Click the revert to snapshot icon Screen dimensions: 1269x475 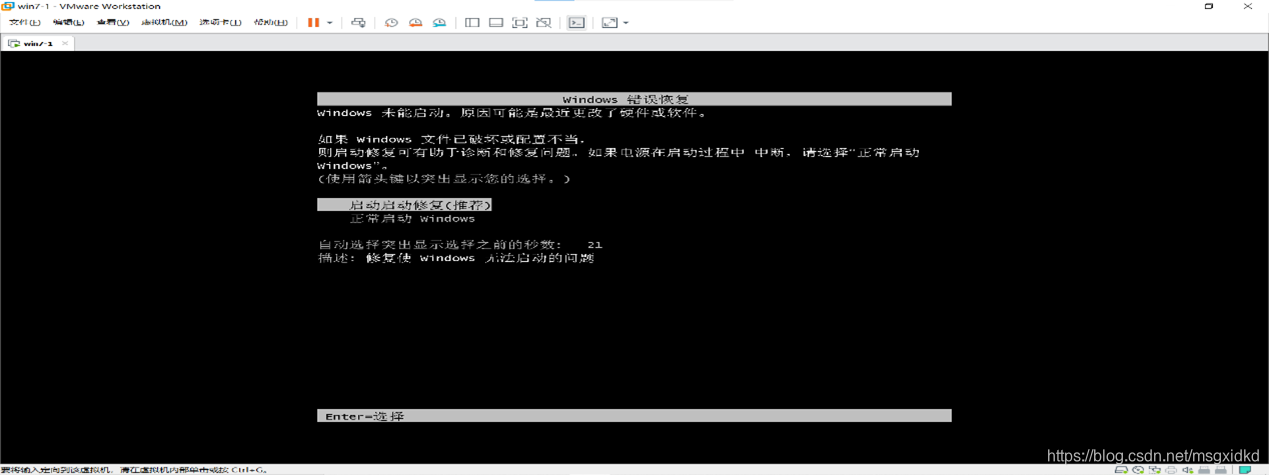point(415,22)
